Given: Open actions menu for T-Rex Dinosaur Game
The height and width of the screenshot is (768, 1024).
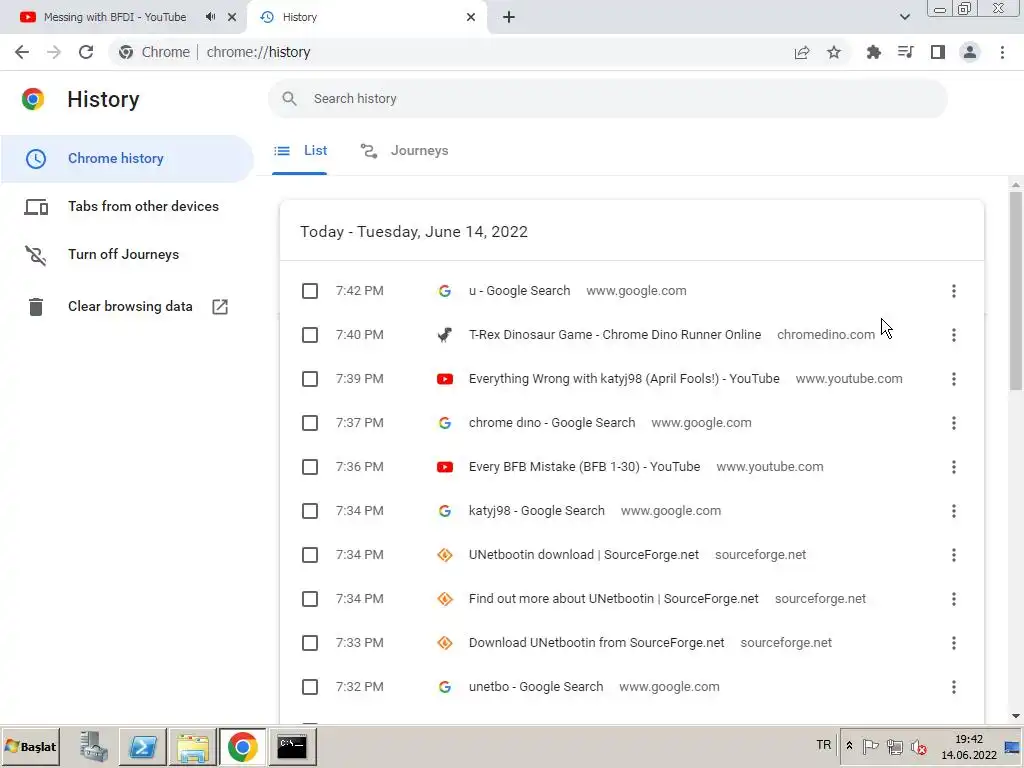Looking at the screenshot, I should (x=953, y=335).
